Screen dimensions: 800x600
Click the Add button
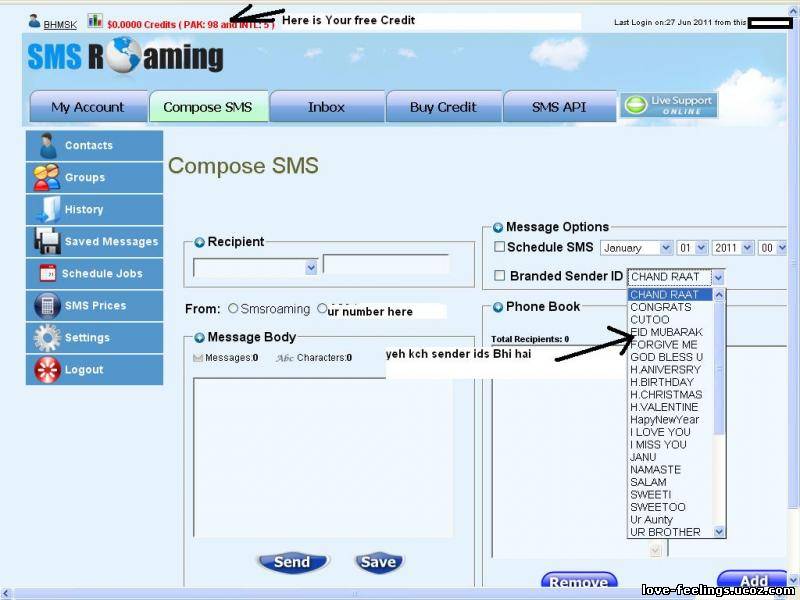click(754, 580)
